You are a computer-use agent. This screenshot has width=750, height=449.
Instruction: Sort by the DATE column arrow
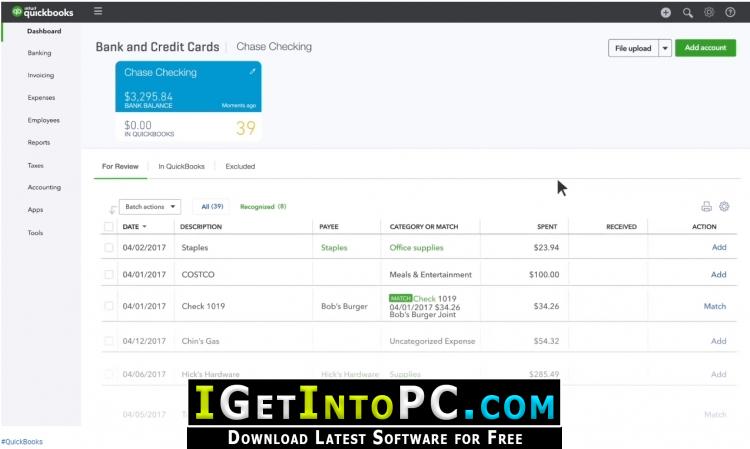pos(144,227)
